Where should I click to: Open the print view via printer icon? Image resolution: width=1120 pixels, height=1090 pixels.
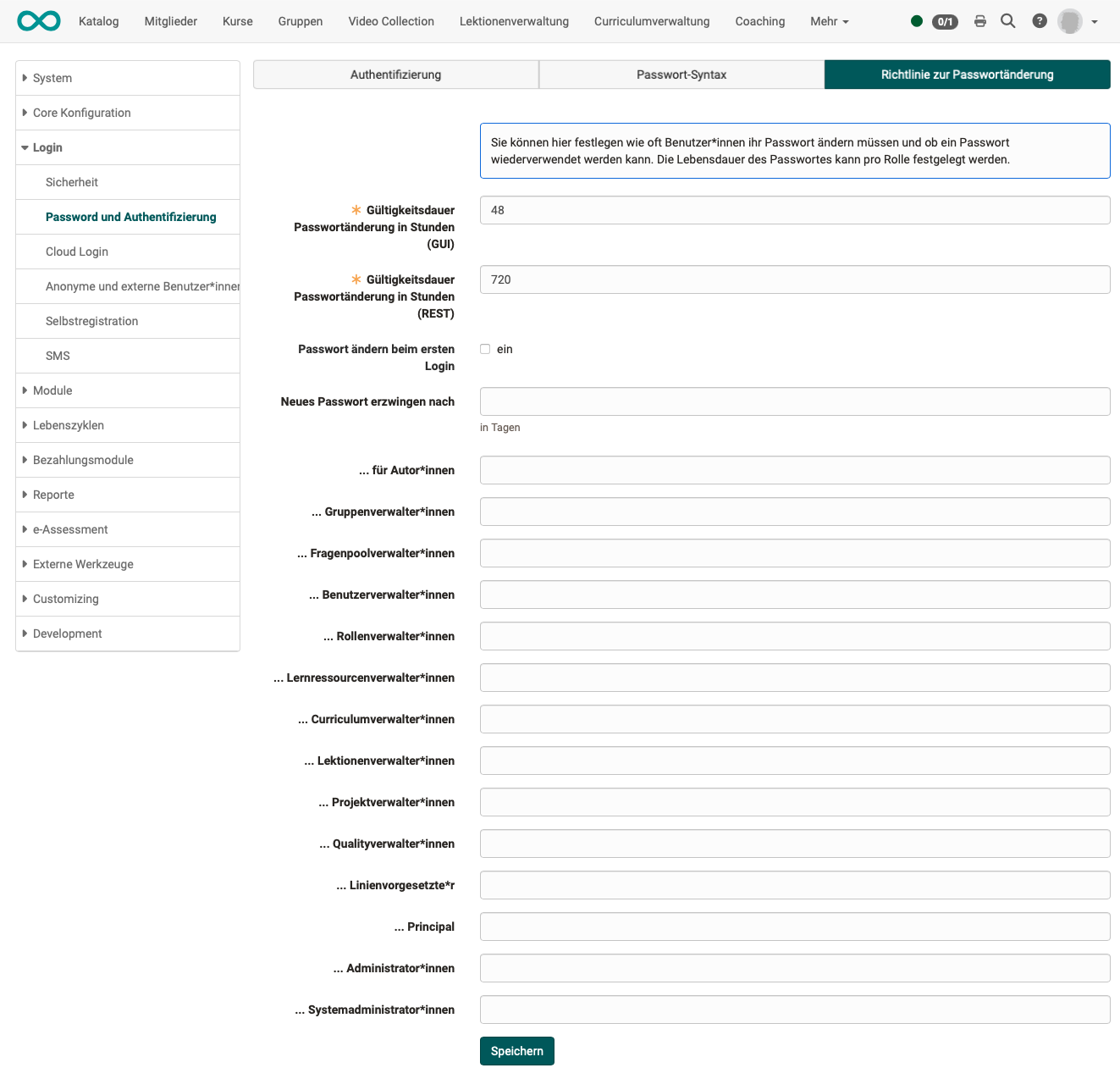[x=979, y=20]
